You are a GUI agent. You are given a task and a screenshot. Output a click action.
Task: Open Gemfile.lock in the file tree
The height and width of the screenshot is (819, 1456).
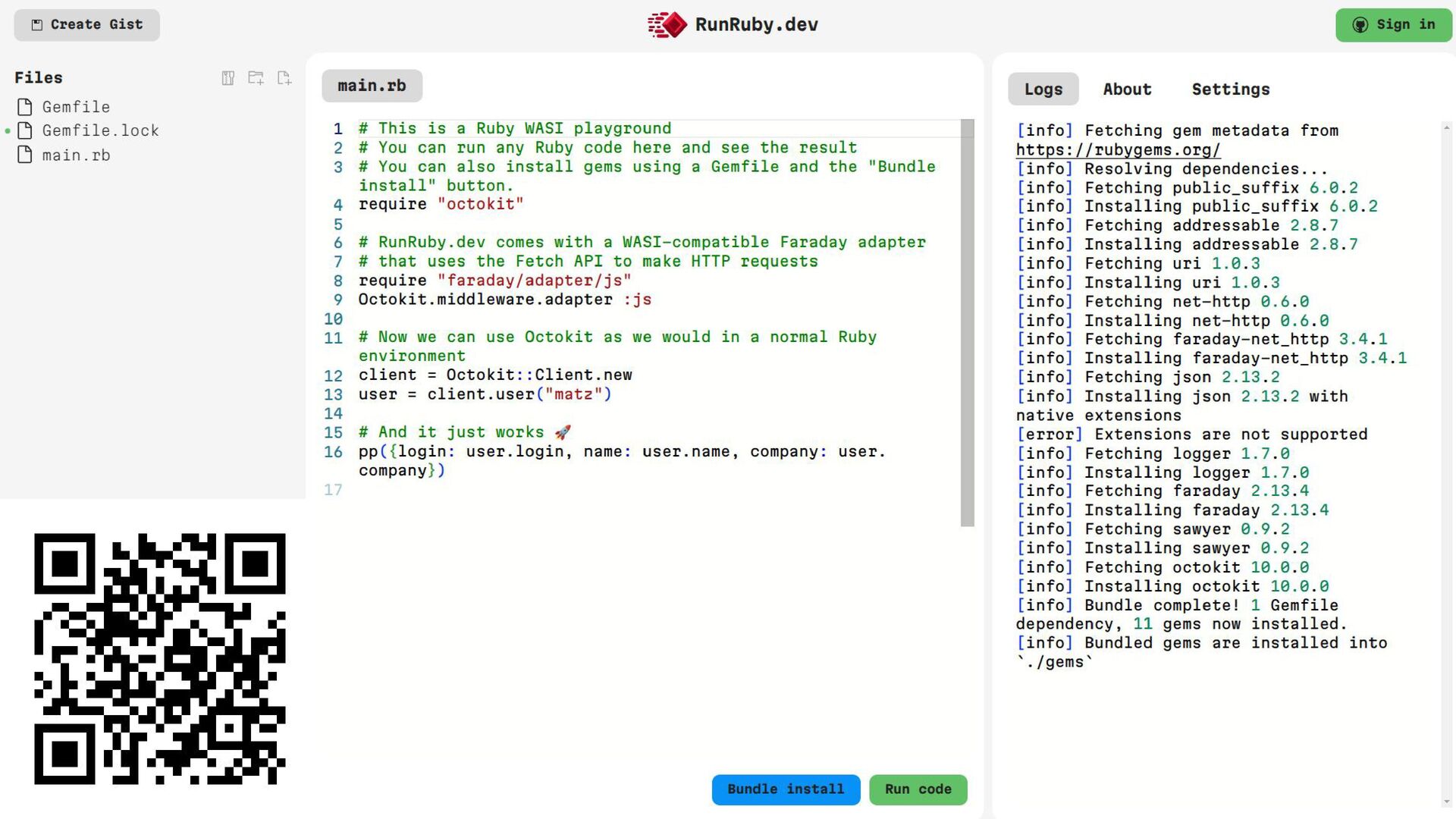coord(100,130)
